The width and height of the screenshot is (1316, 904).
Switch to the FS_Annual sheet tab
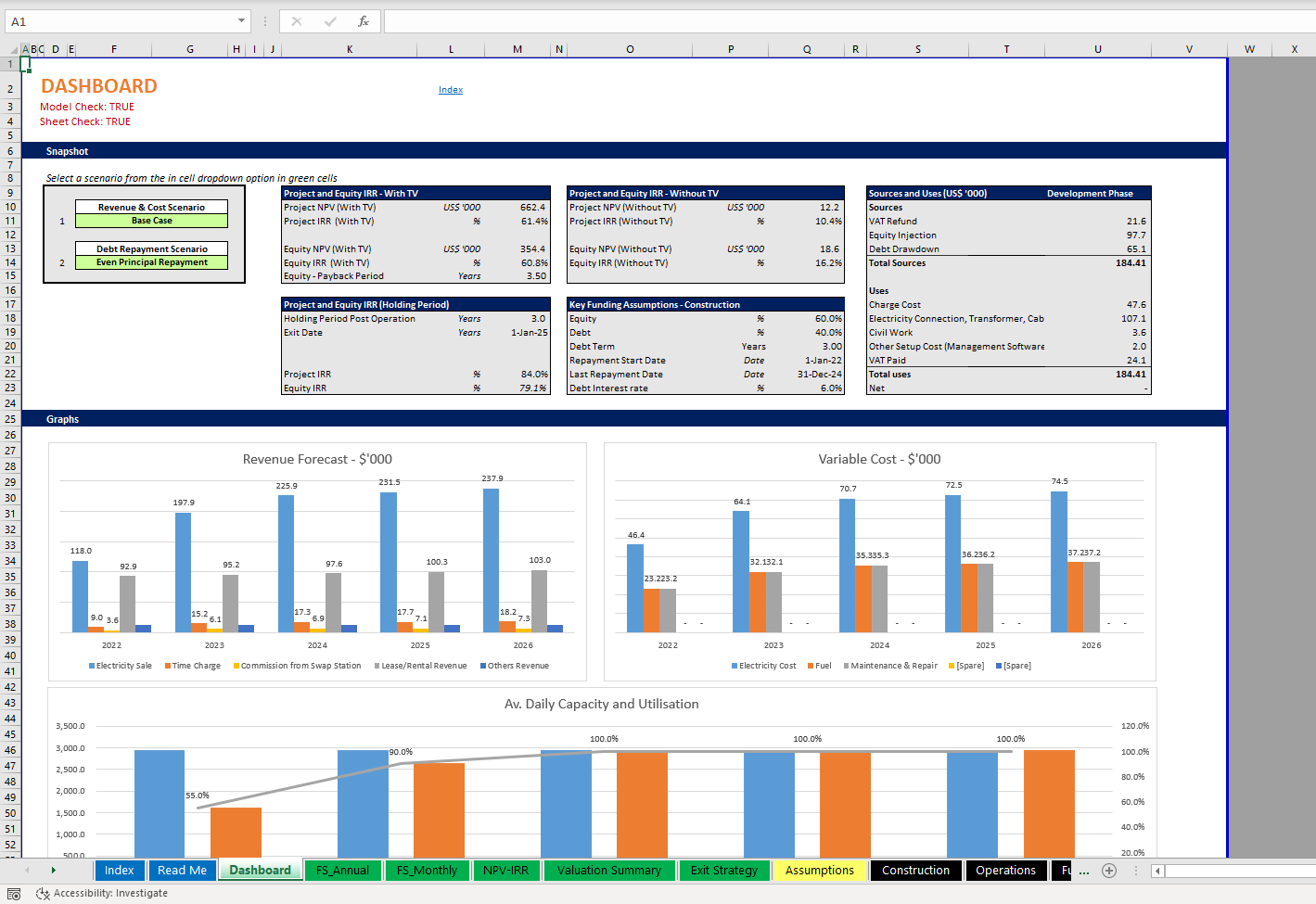pyautogui.click(x=342, y=870)
